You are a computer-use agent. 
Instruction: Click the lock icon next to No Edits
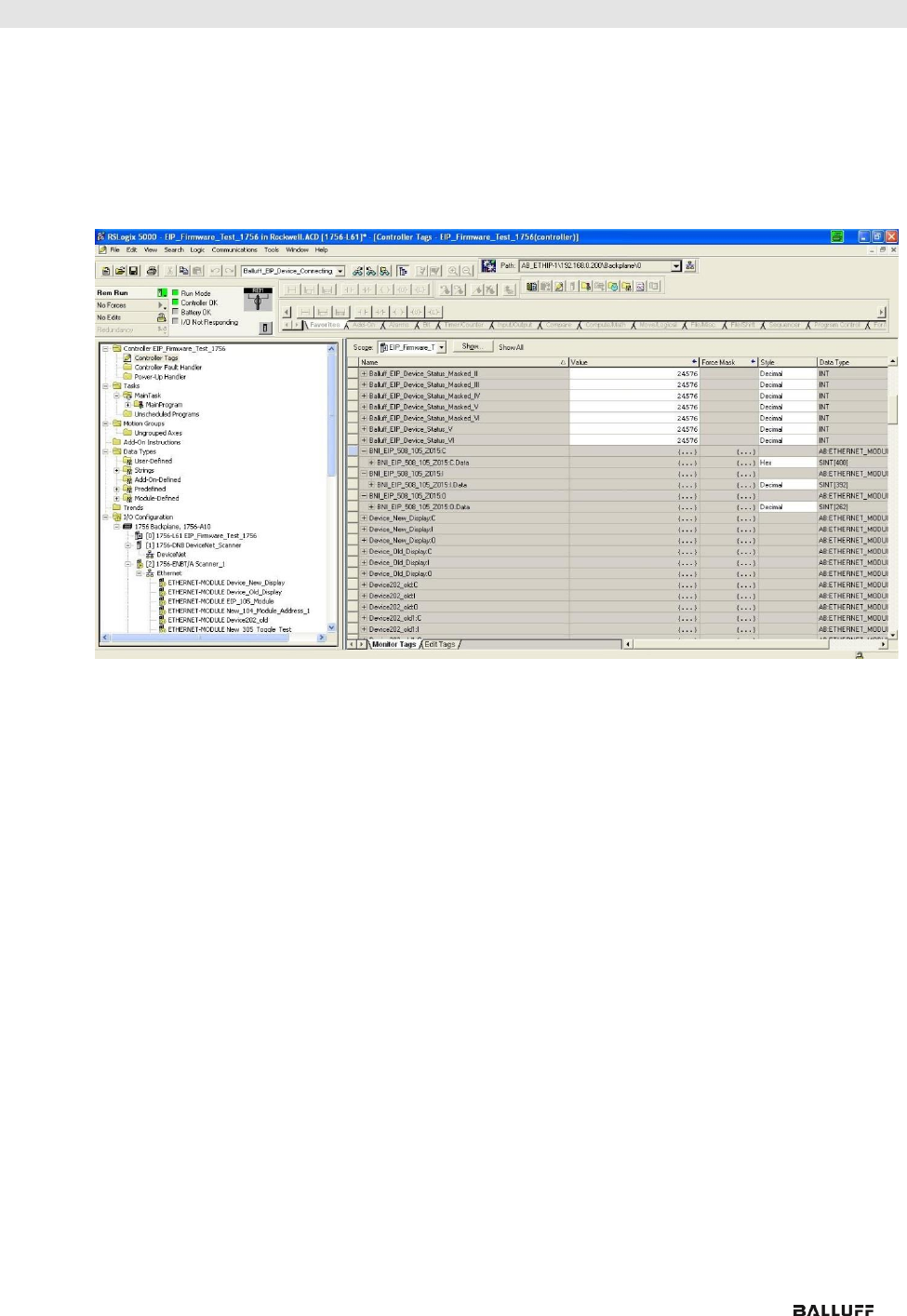pos(161,317)
